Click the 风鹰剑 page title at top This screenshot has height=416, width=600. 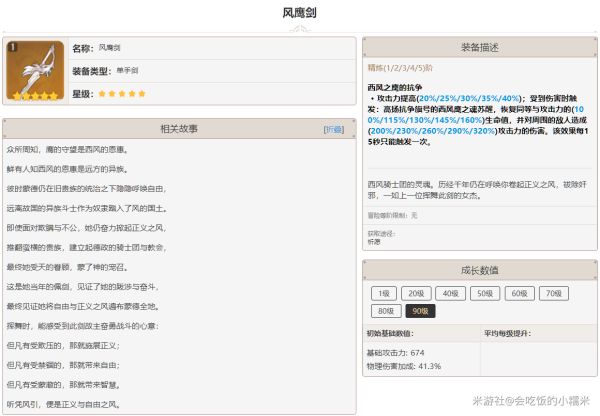pos(299,13)
